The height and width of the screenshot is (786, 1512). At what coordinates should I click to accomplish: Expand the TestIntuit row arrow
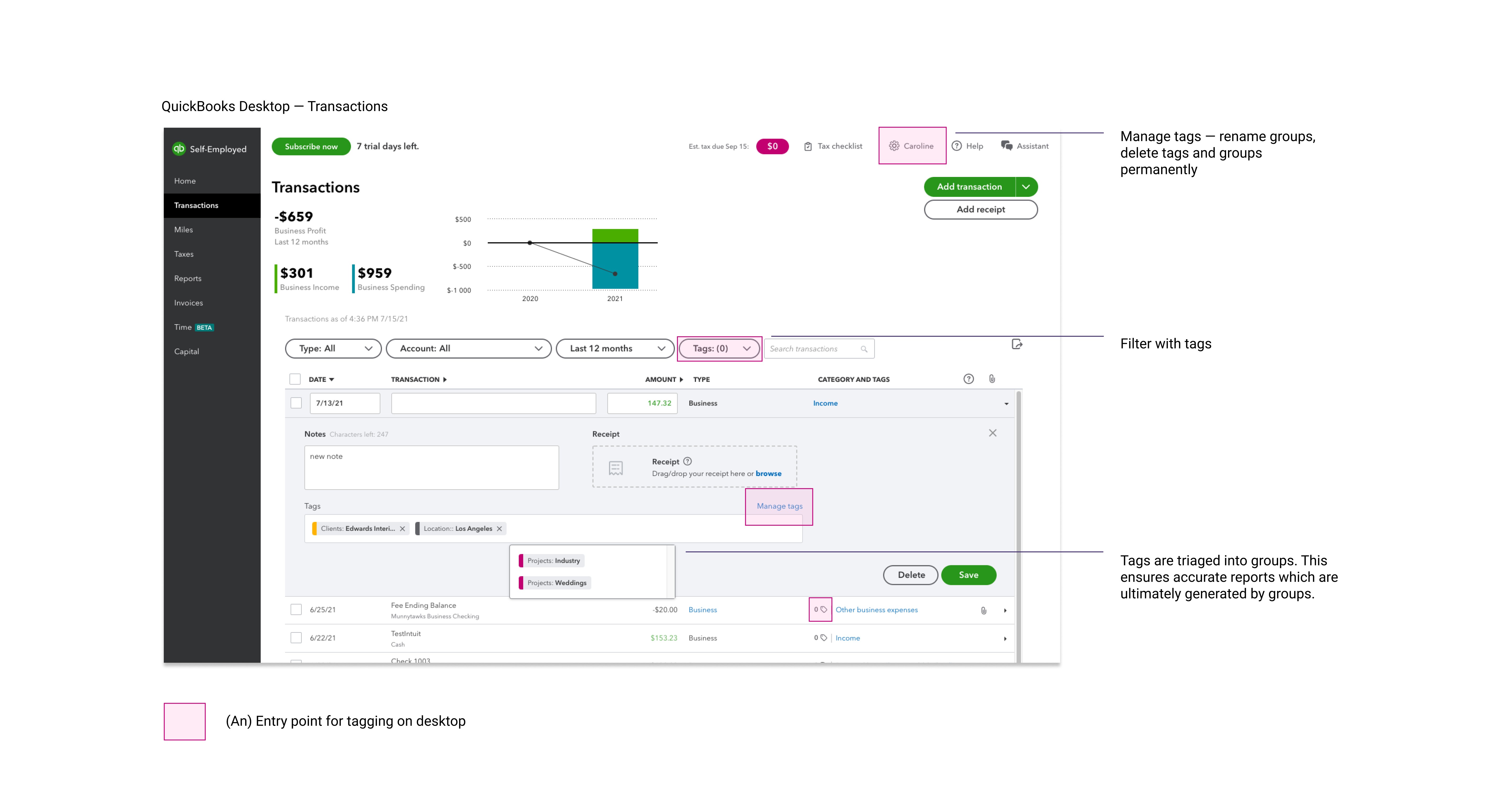click(1005, 639)
